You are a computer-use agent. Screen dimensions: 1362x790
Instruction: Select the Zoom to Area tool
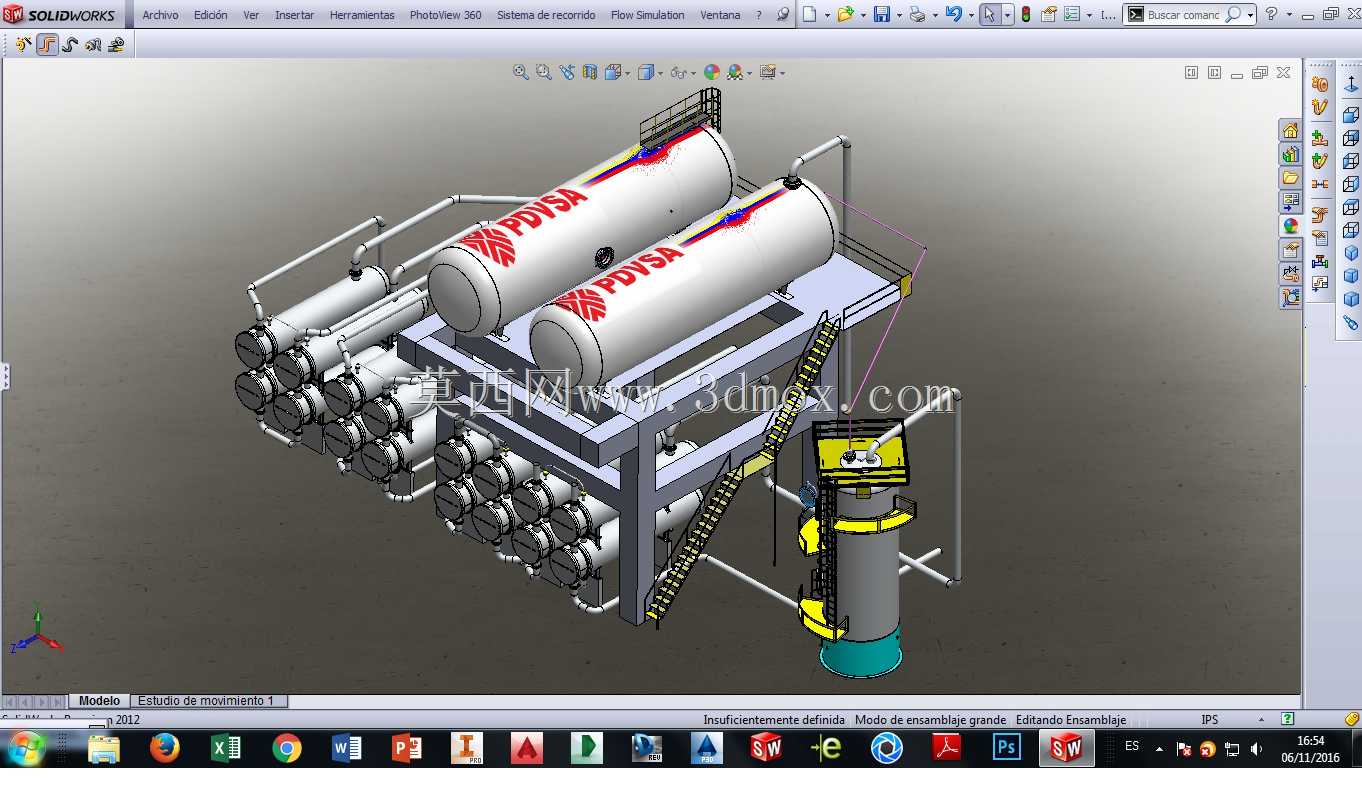click(543, 72)
